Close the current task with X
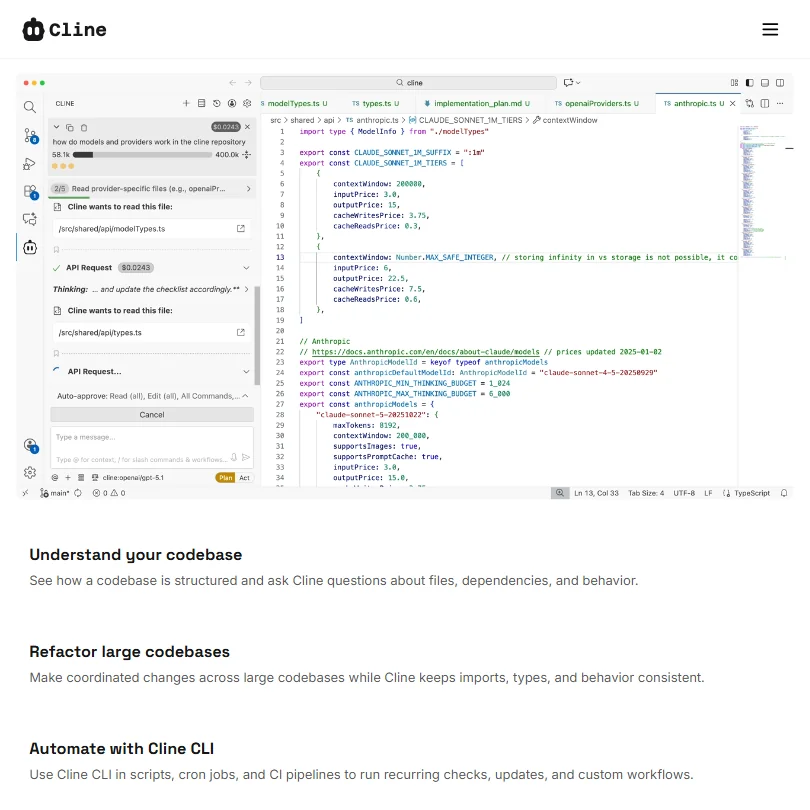Viewport: 810px width, 810px height. point(247,127)
